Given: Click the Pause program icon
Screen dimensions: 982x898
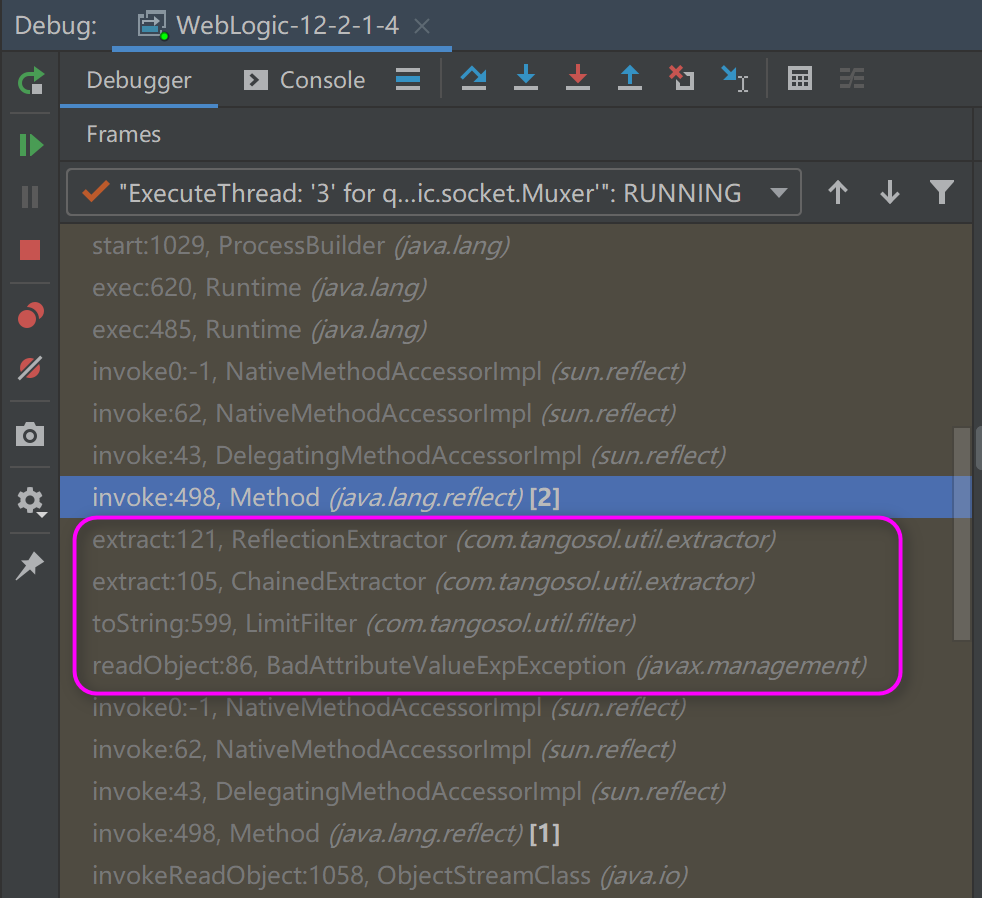Looking at the screenshot, I should pyautogui.click(x=30, y=197).
